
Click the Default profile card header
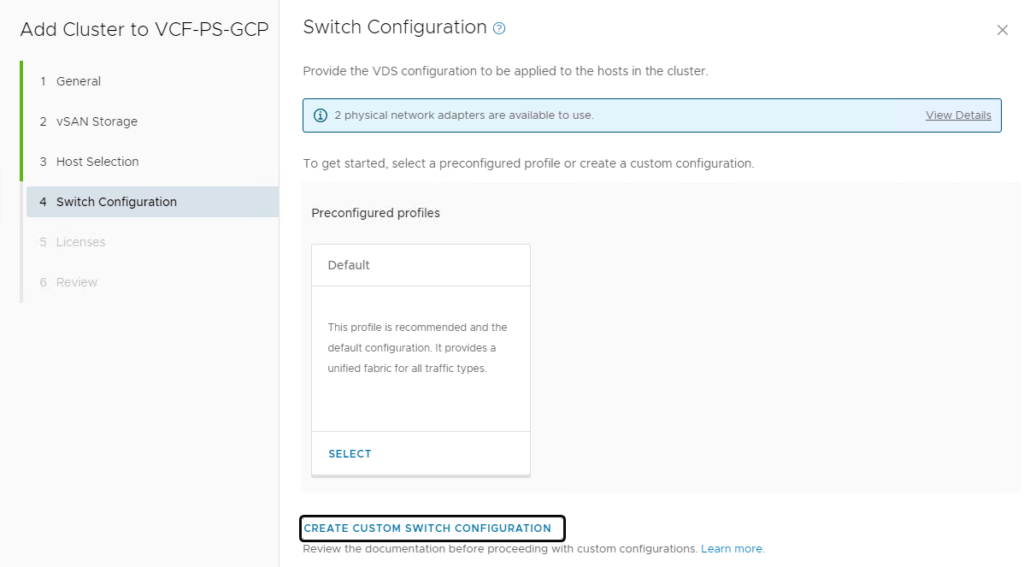coord(349,265)
